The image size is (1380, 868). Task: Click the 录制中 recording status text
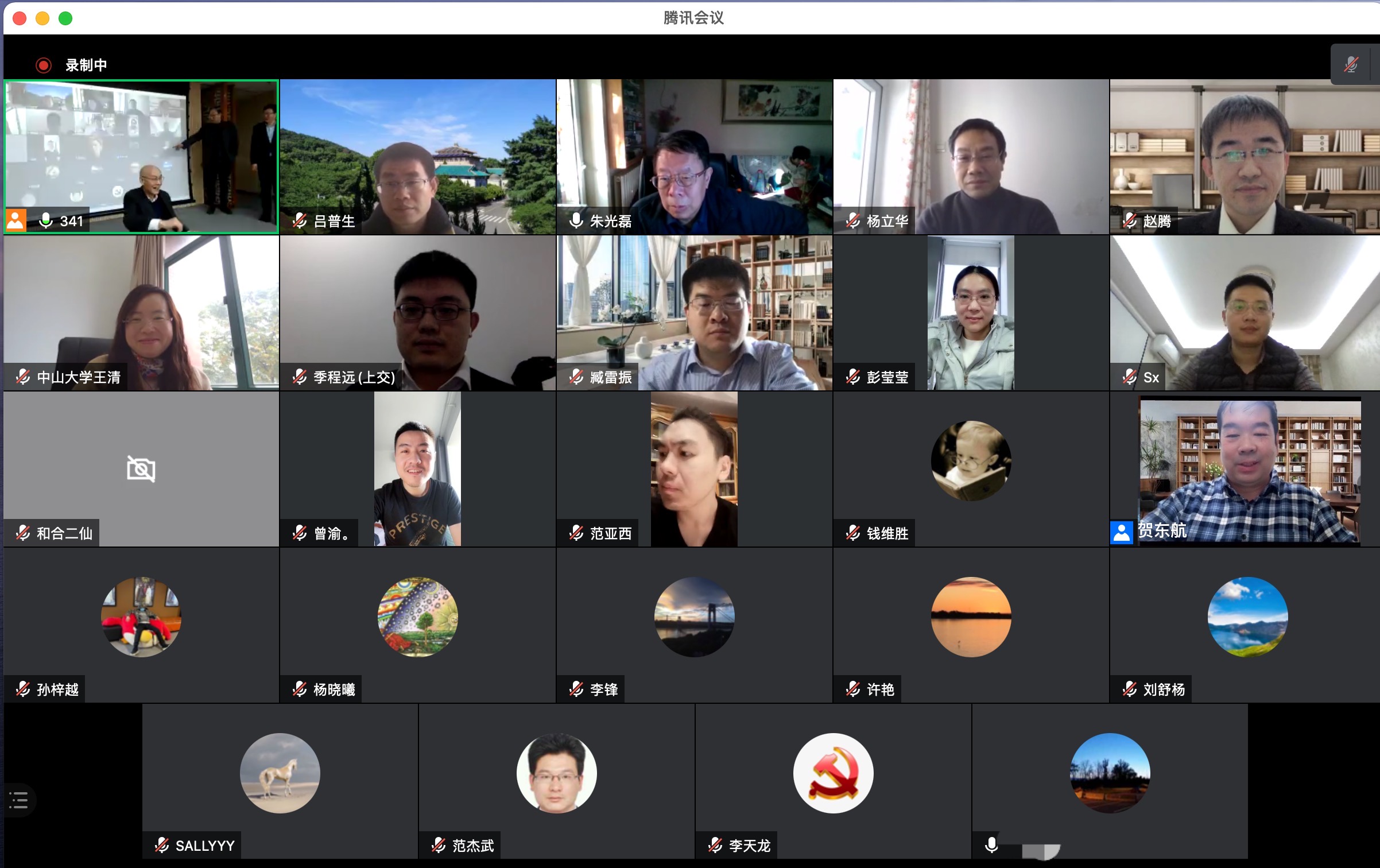click(x=86, y=65)
